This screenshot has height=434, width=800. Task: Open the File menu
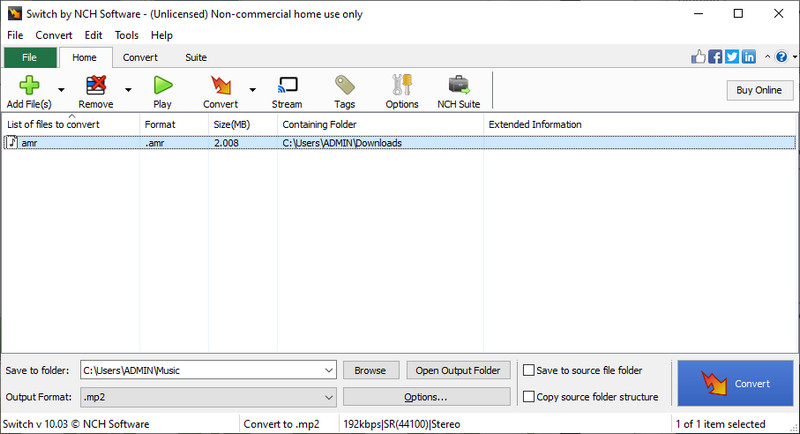coord(15,35)
